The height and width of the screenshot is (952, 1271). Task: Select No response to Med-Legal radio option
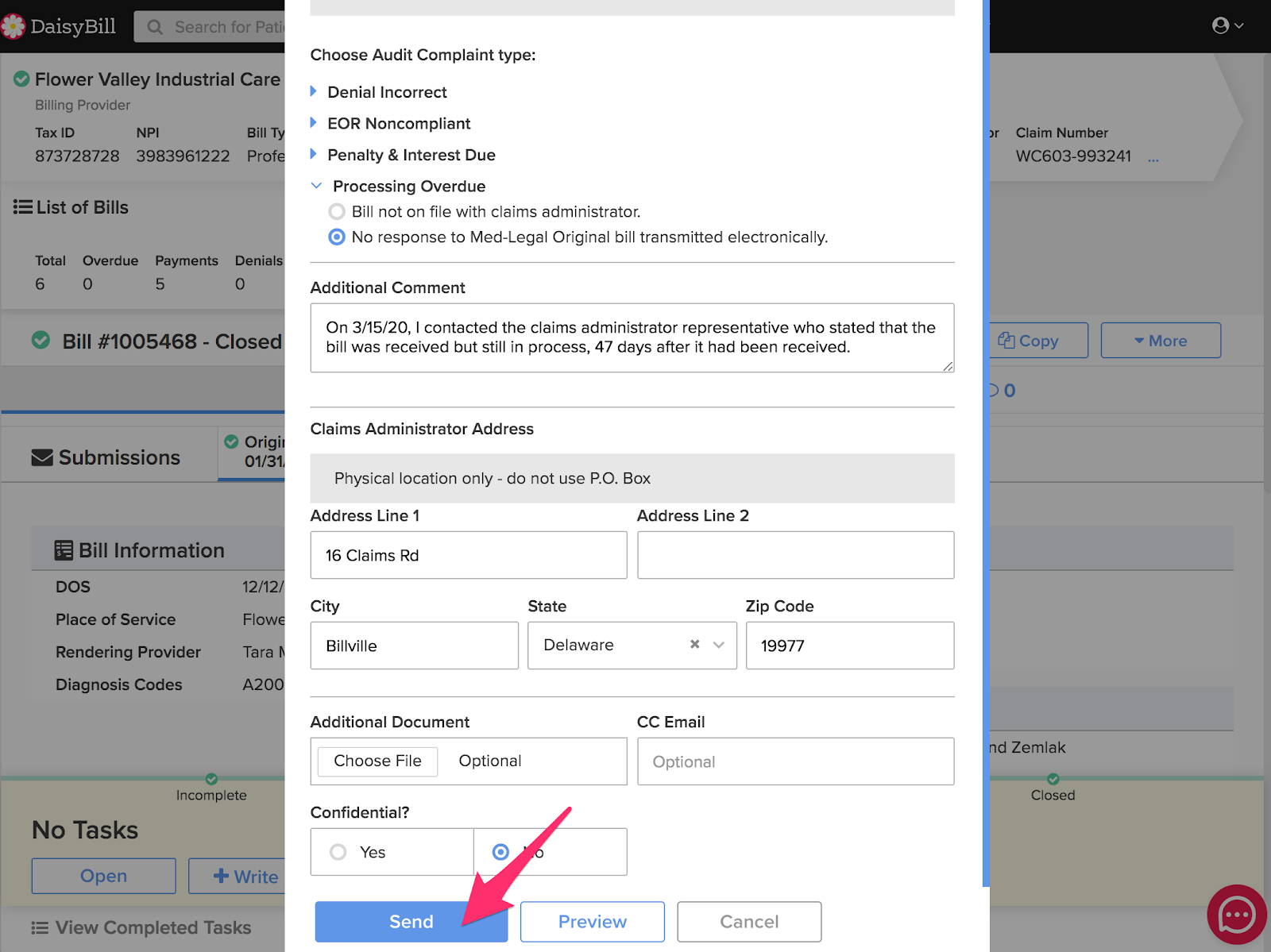point(337,237)
